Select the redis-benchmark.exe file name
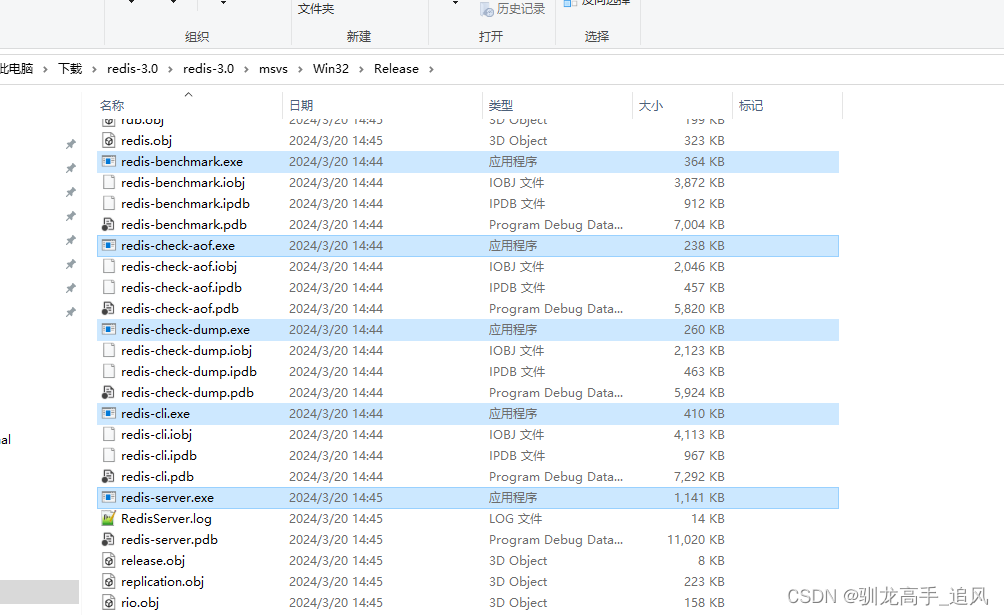 [x=182, y=161]
